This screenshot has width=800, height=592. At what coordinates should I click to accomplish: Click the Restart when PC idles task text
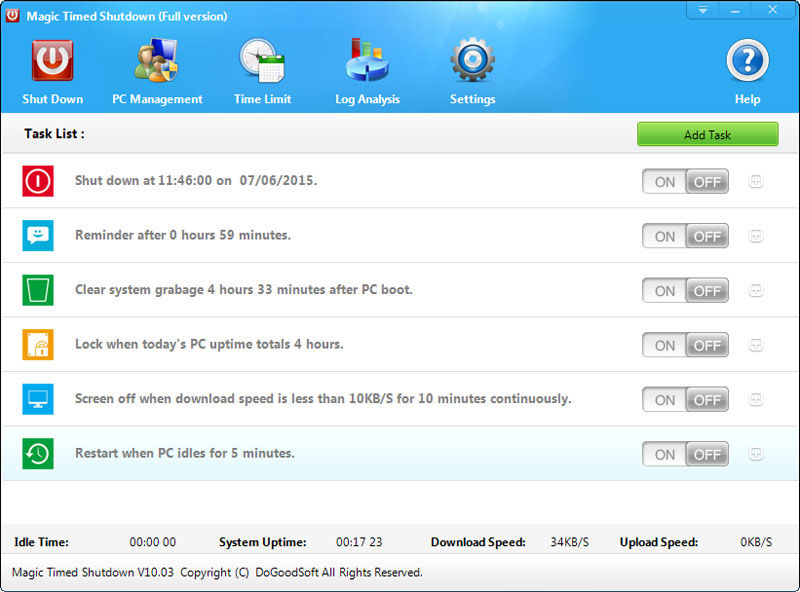pos(185,454)
